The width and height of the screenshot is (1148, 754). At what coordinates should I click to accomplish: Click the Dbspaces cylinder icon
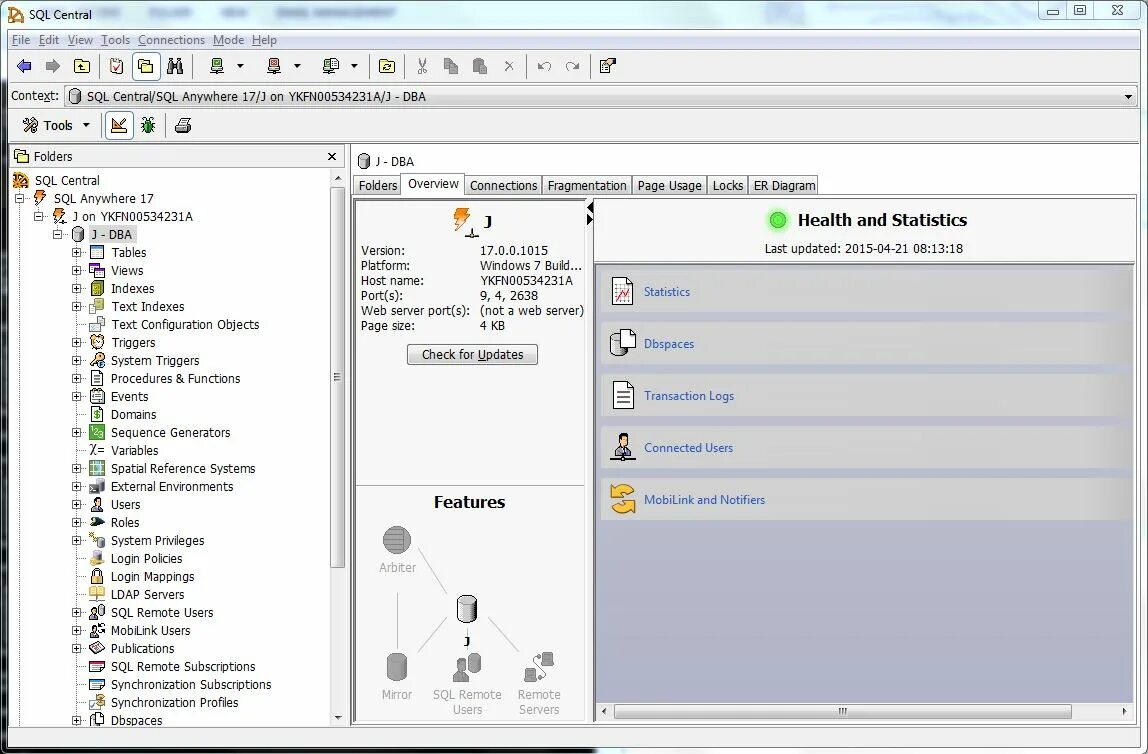point(621,343)
